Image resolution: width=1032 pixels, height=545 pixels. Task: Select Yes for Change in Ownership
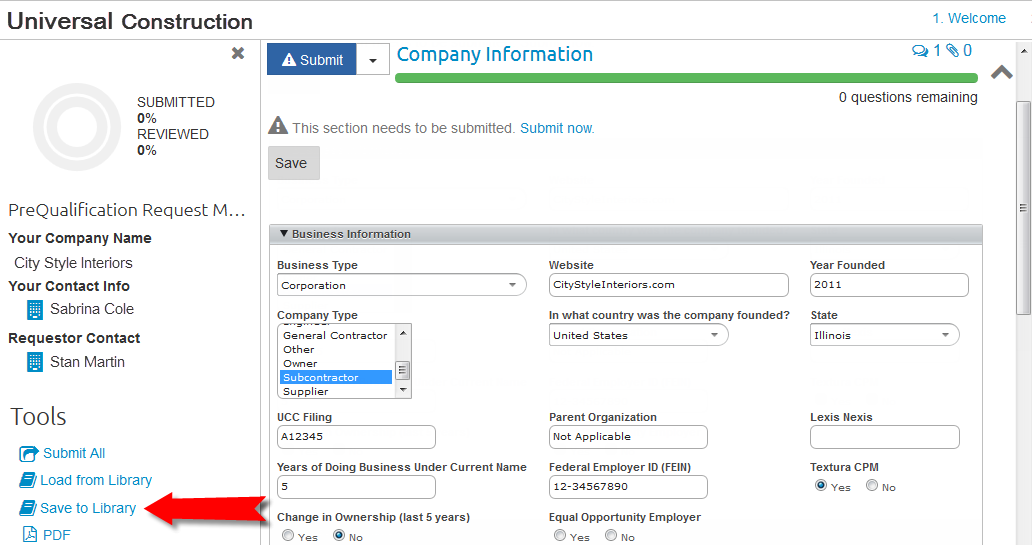point(288,536)
